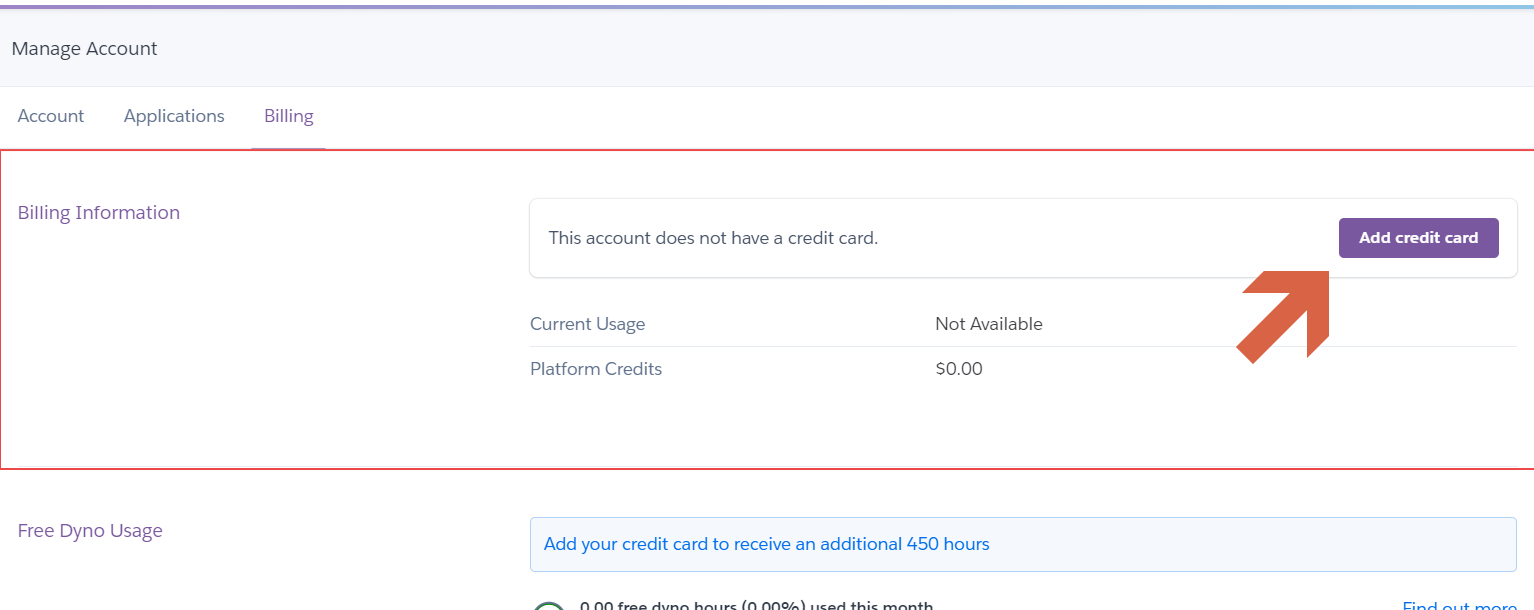Select the Current Usage row label
Image resolution: width=1534 pixels, height=610 pixels.
[587, 324]
